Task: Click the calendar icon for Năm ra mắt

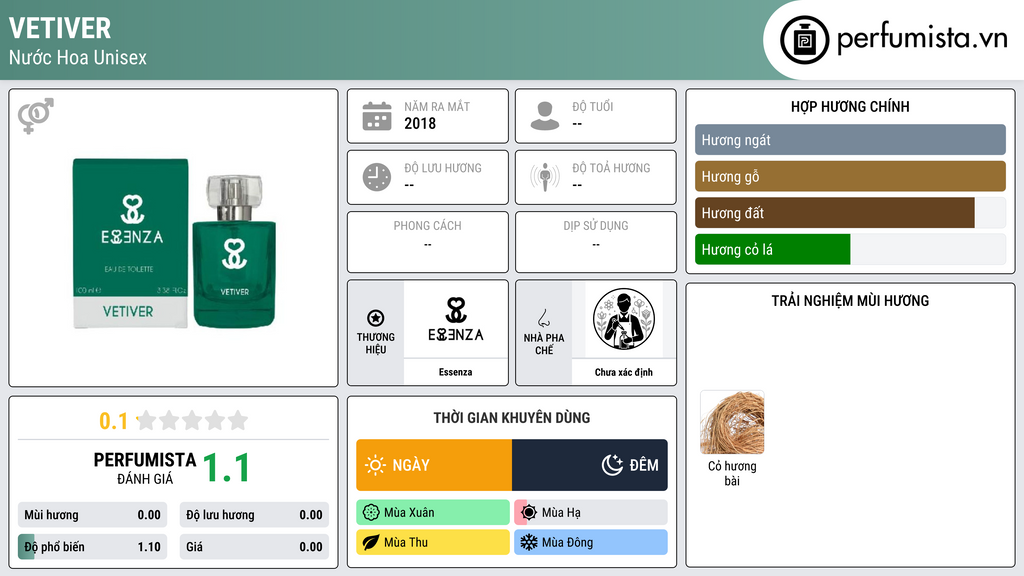Action: 377,116
